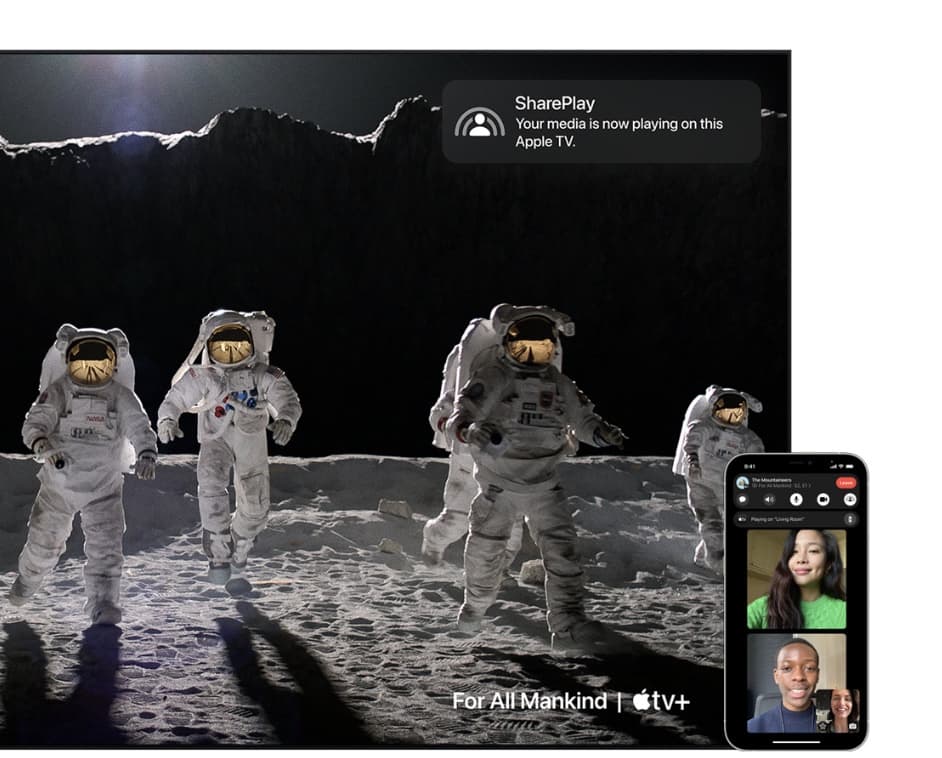Tap the speaker audio icon in FaceTime controls
This screenshot has width=942, height=758.
click(770, 500)
